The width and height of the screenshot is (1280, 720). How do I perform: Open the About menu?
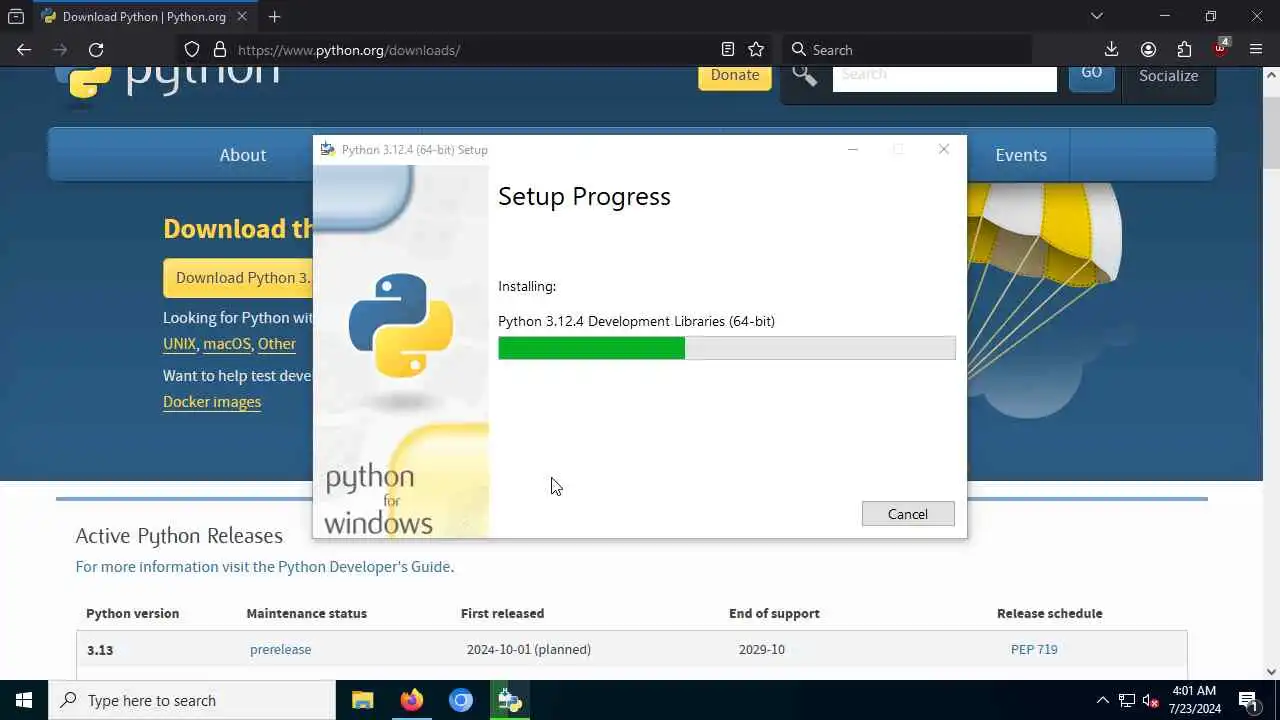tap(243, 155)
